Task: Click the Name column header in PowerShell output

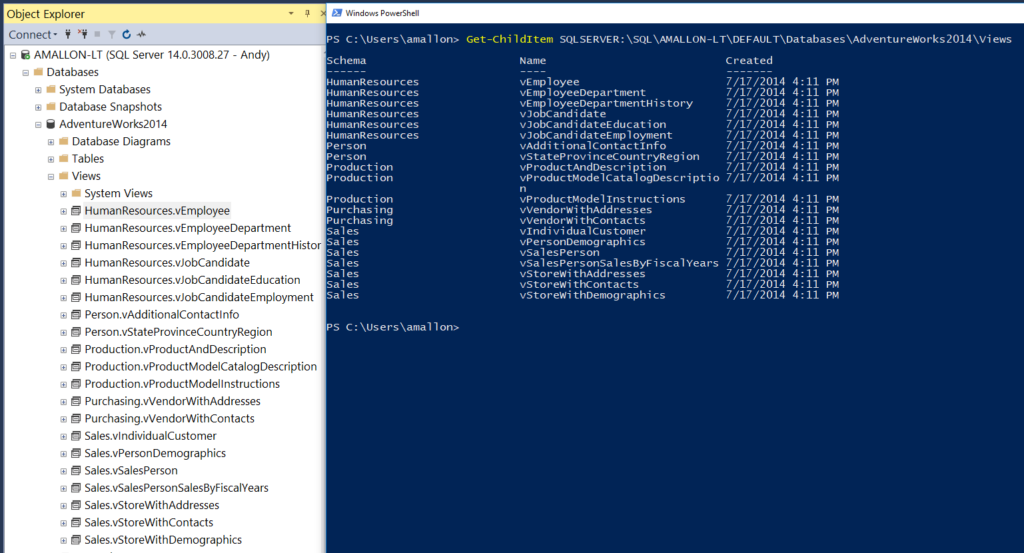Action: 533,61
